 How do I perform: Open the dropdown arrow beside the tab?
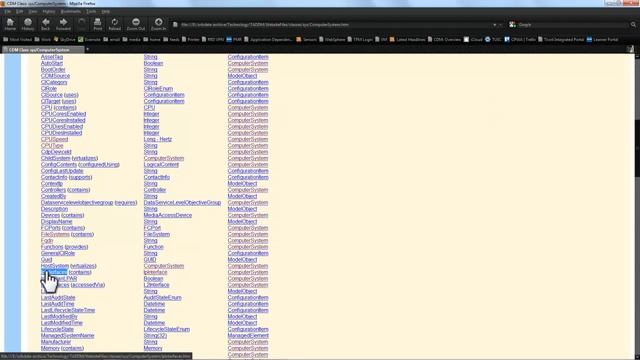click(87, 49)
